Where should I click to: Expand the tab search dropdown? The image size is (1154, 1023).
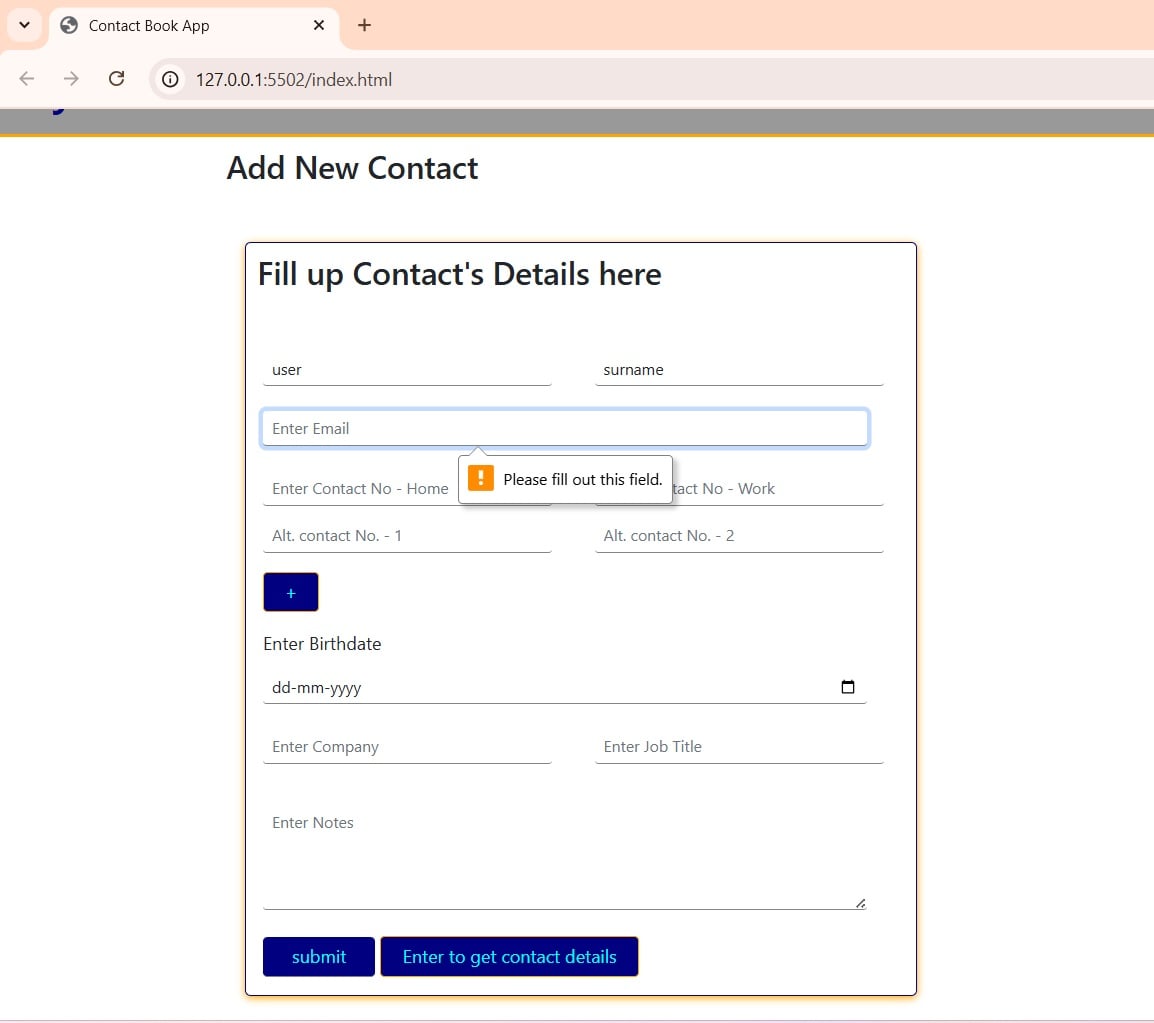[24, 25]
